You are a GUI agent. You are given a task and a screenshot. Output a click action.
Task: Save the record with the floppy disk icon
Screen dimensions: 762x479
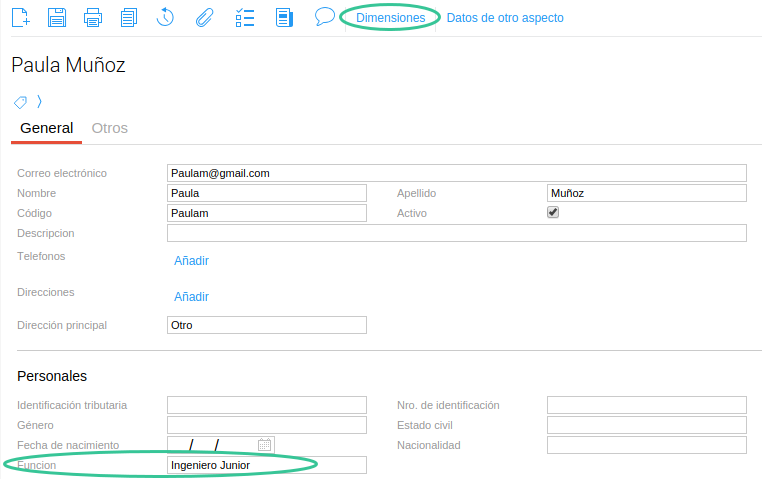[x=57, y=17]
